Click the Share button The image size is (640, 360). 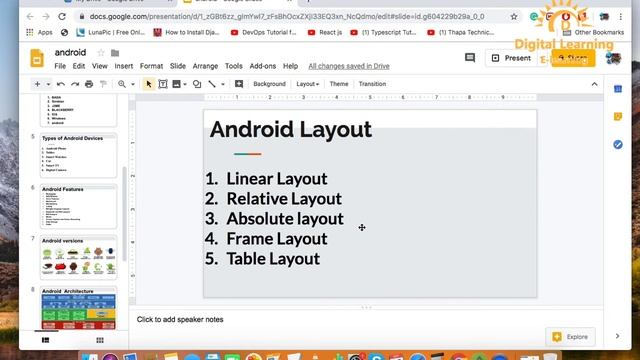click(573, 58)
